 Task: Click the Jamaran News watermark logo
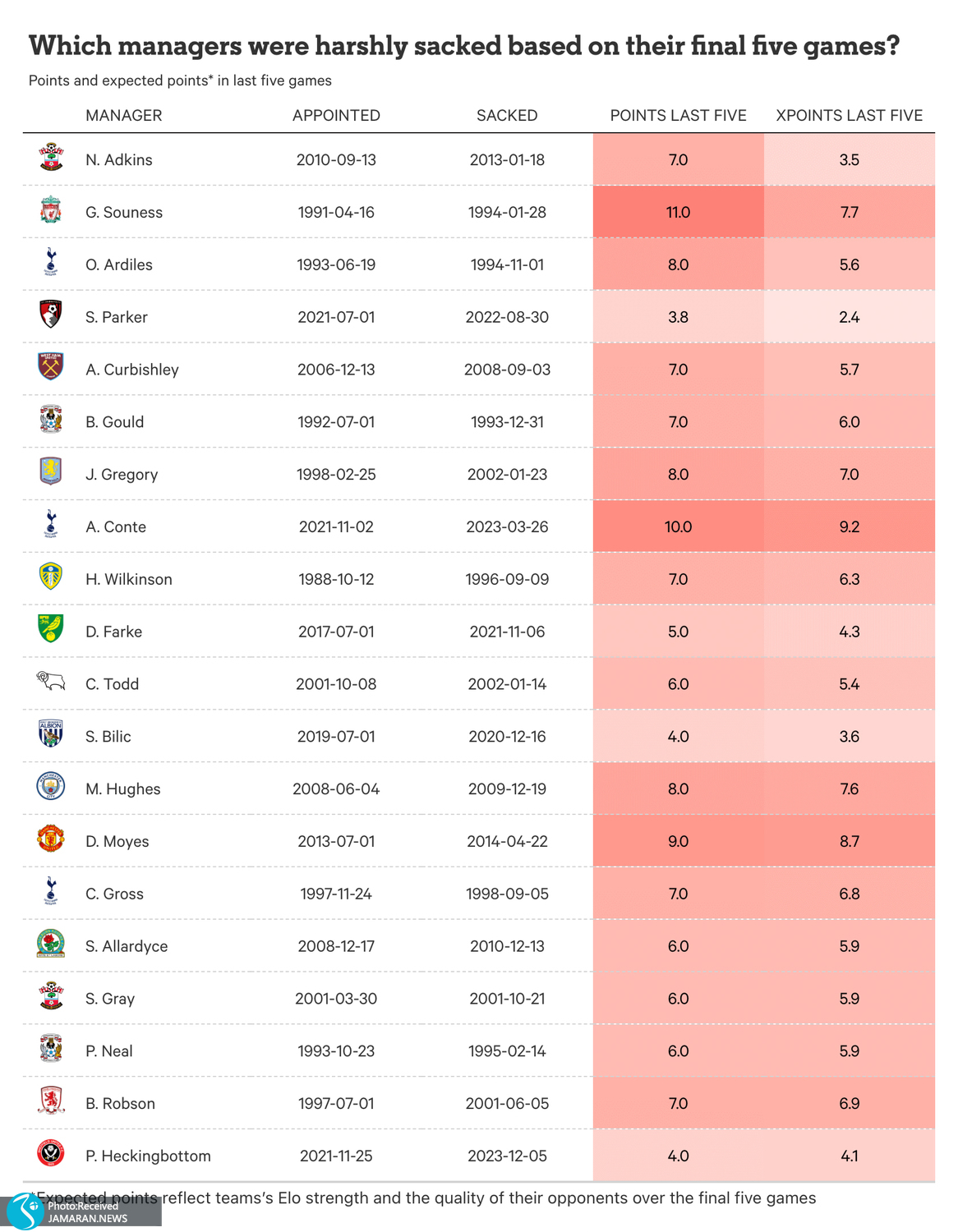[25, 1211]
